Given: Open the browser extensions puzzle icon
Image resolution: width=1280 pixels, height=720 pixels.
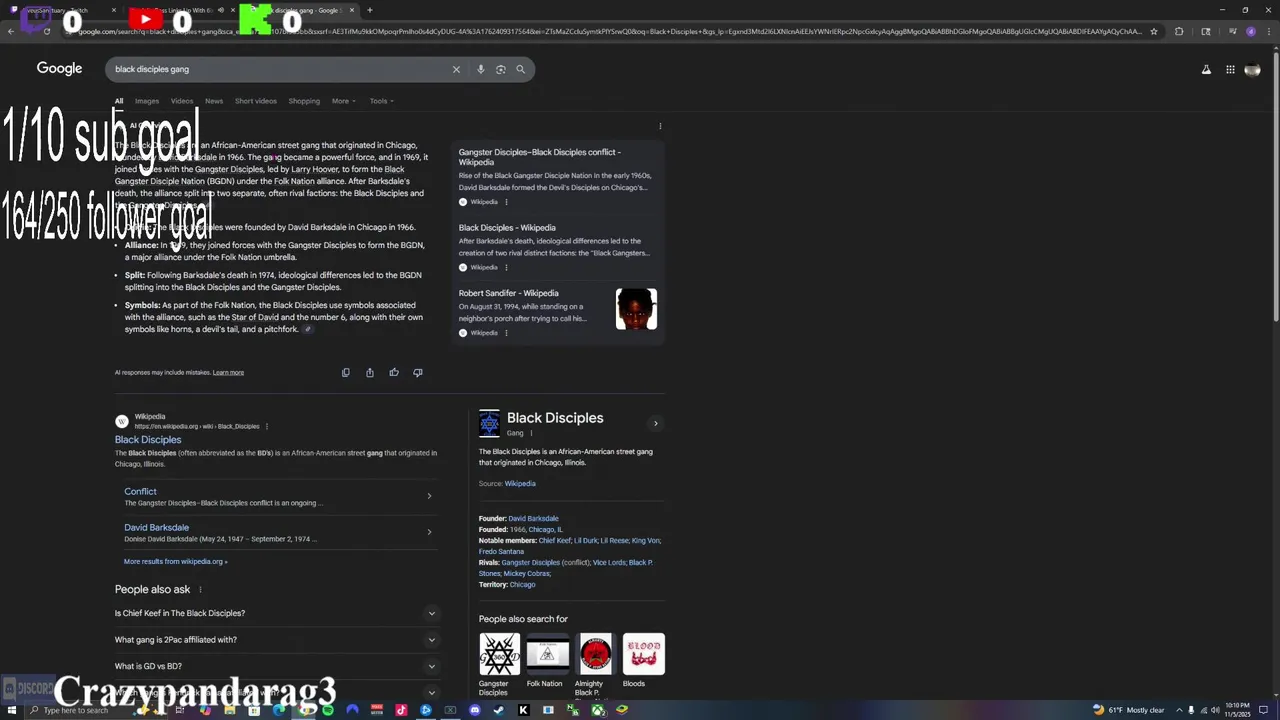Looking at the screenshot, I should point(1179,31).
